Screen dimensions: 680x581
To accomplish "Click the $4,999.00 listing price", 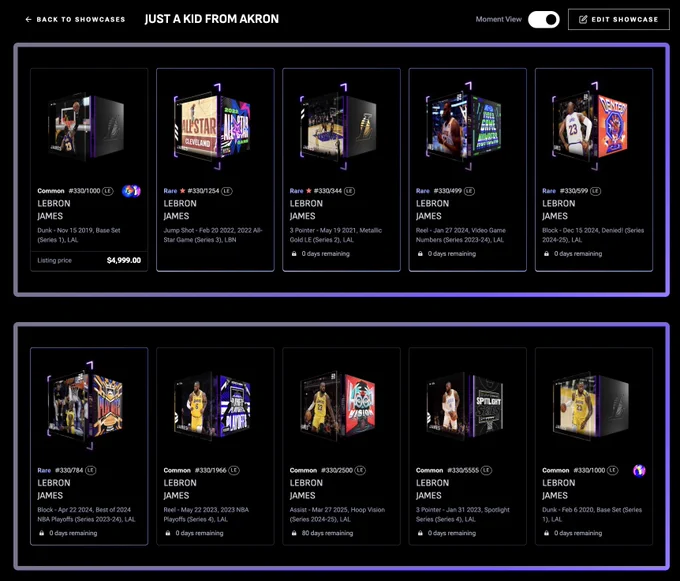I will (124, 260).
